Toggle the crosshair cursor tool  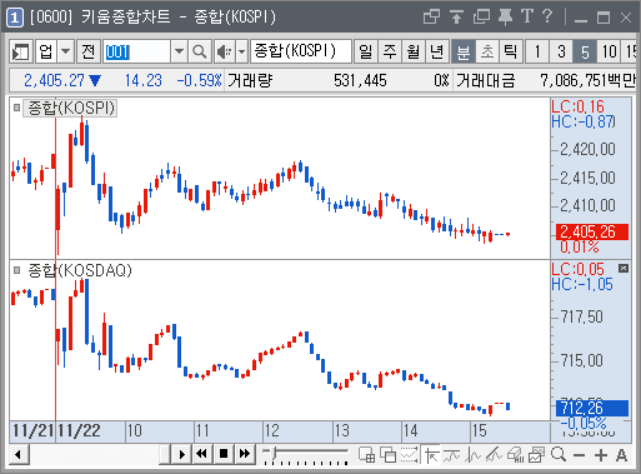[x=430, y=455]
